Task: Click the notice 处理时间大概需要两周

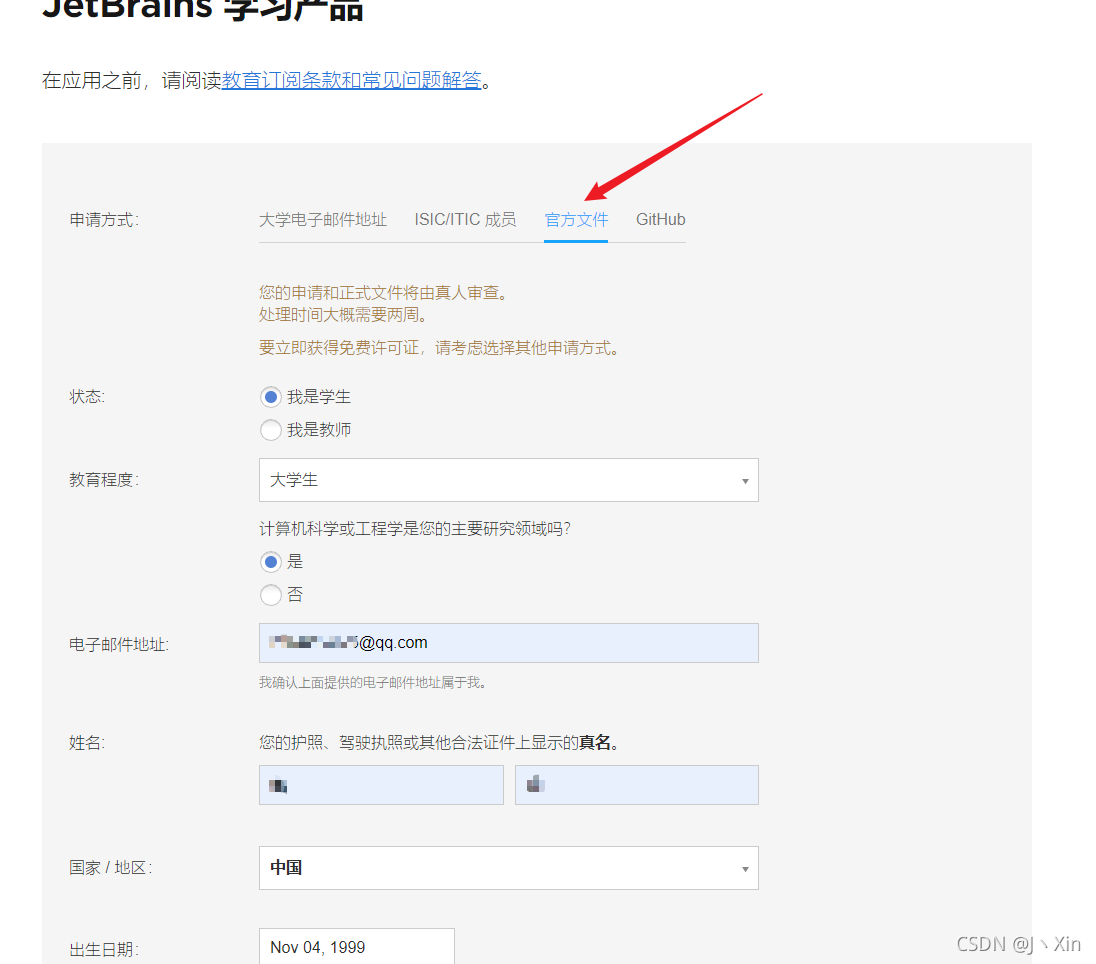Action: click(x=343, y=315)
